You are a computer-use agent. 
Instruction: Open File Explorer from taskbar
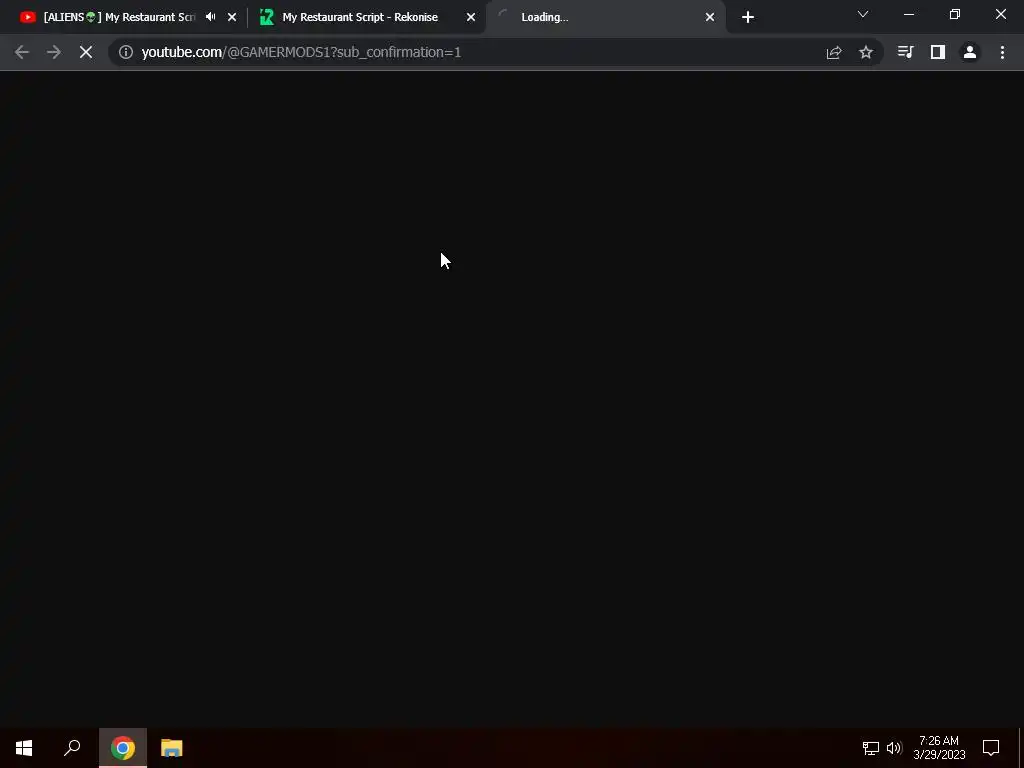point(172,748)
